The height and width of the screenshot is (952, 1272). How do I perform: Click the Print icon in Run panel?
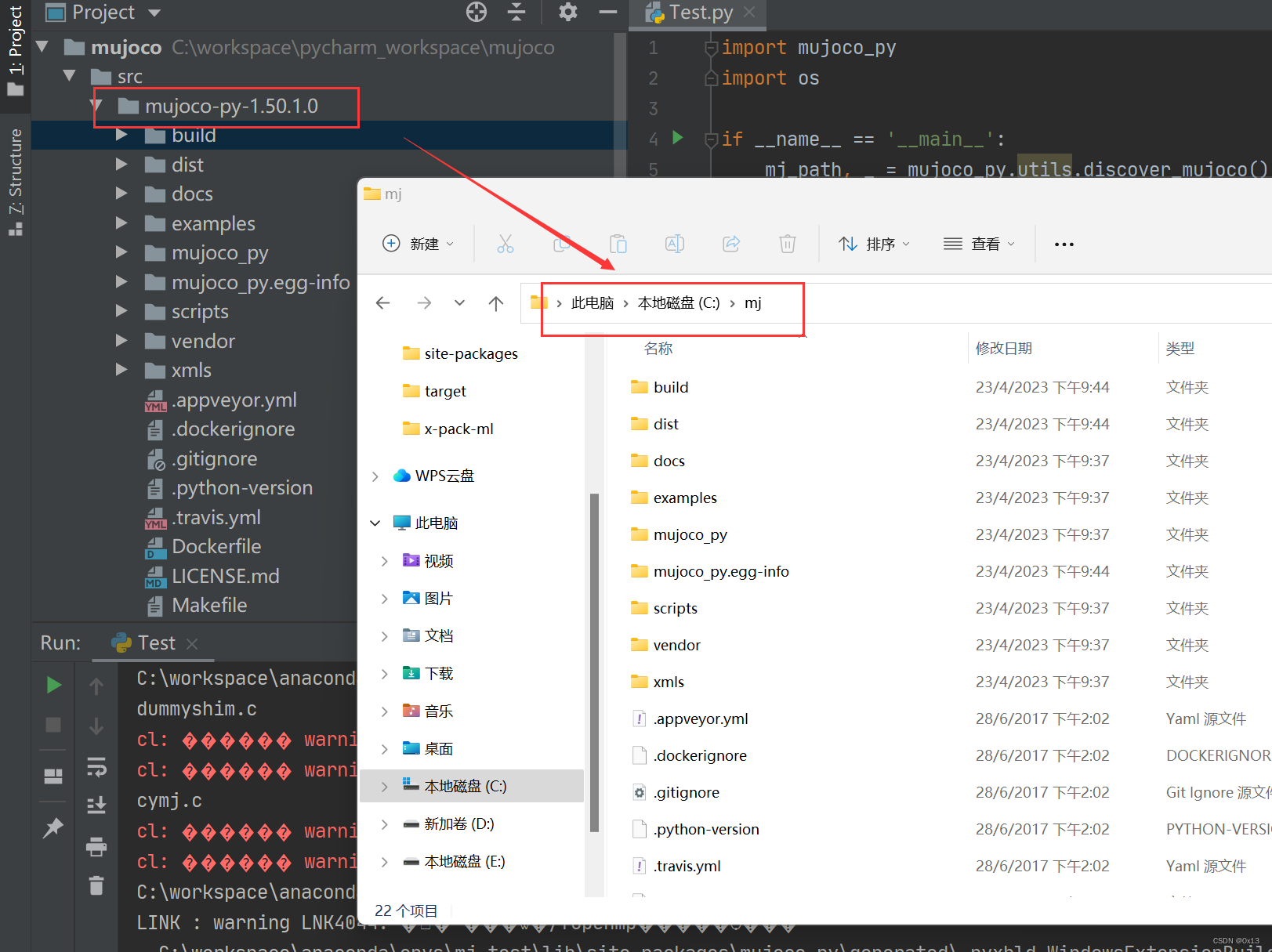96,846
